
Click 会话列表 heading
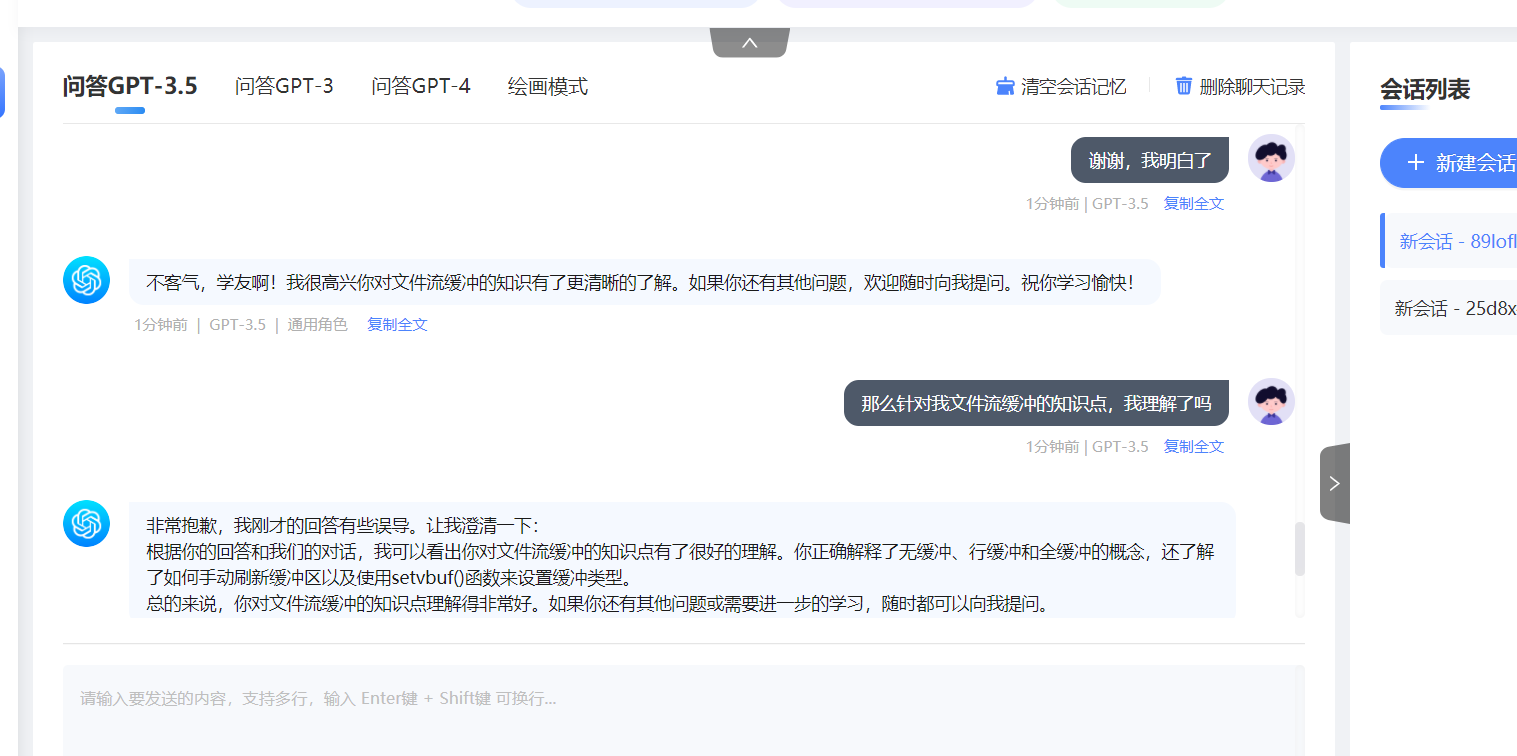click(x=1425, y=90)
